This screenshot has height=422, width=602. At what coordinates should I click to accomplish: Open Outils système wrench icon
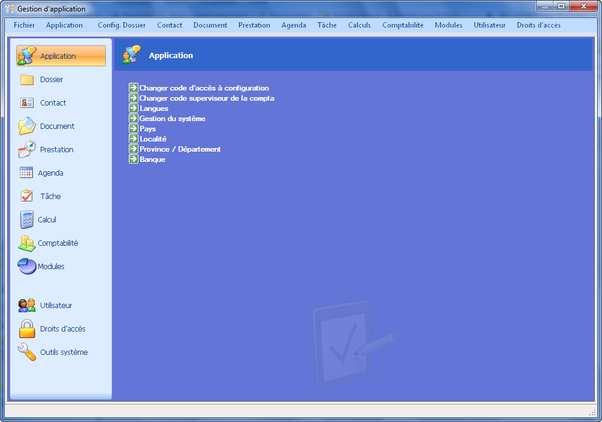point(27,352)
